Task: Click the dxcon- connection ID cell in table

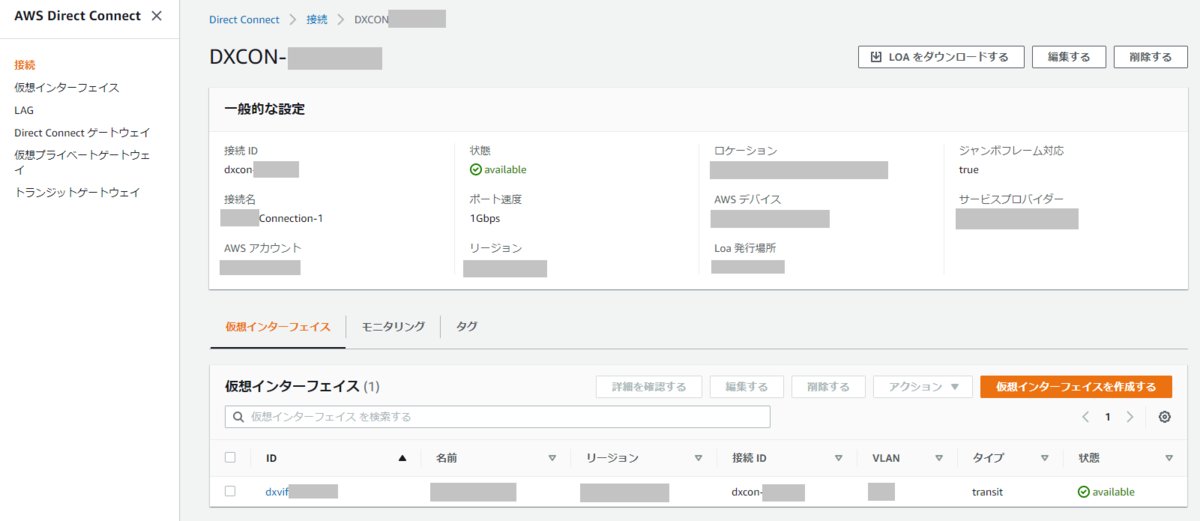Action: coord(768,492)
